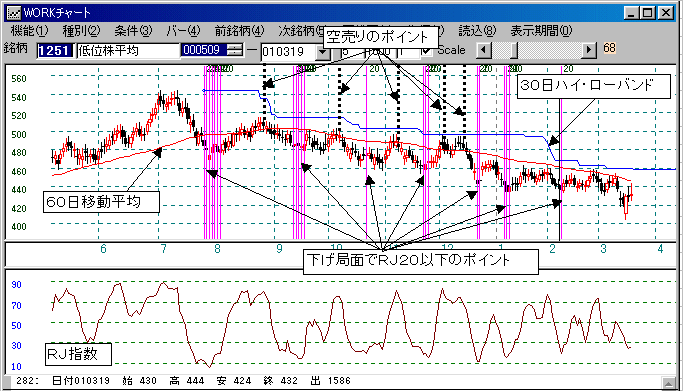Click the status bar resize grip

[668, 382]
